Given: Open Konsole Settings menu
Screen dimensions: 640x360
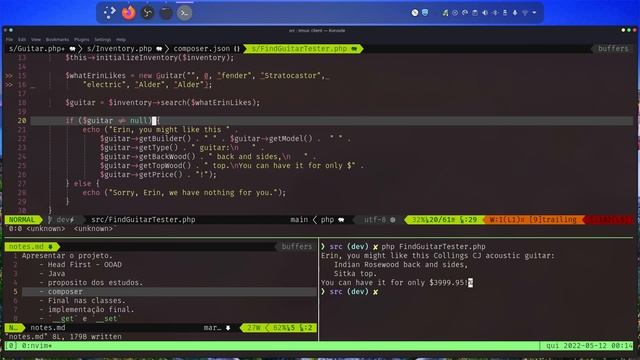Looking at the screenshot, I should tap(102, 40).
